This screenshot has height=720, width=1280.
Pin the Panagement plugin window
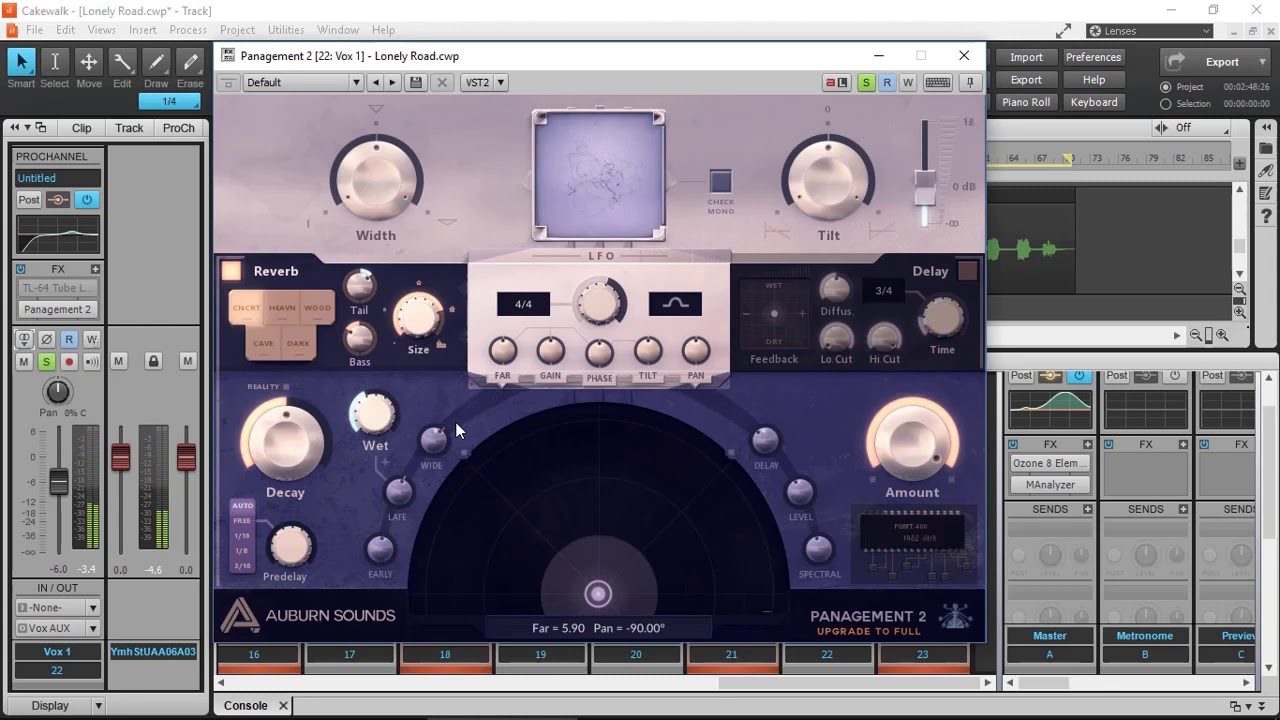pyautogui.click(x=969, y=82)
